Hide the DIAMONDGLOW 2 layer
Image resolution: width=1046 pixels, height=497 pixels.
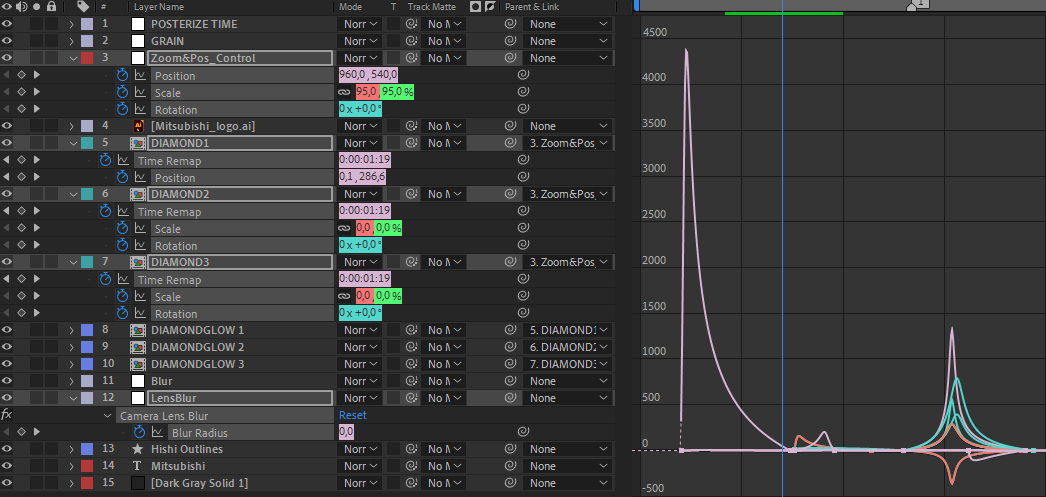pos(7,347)
